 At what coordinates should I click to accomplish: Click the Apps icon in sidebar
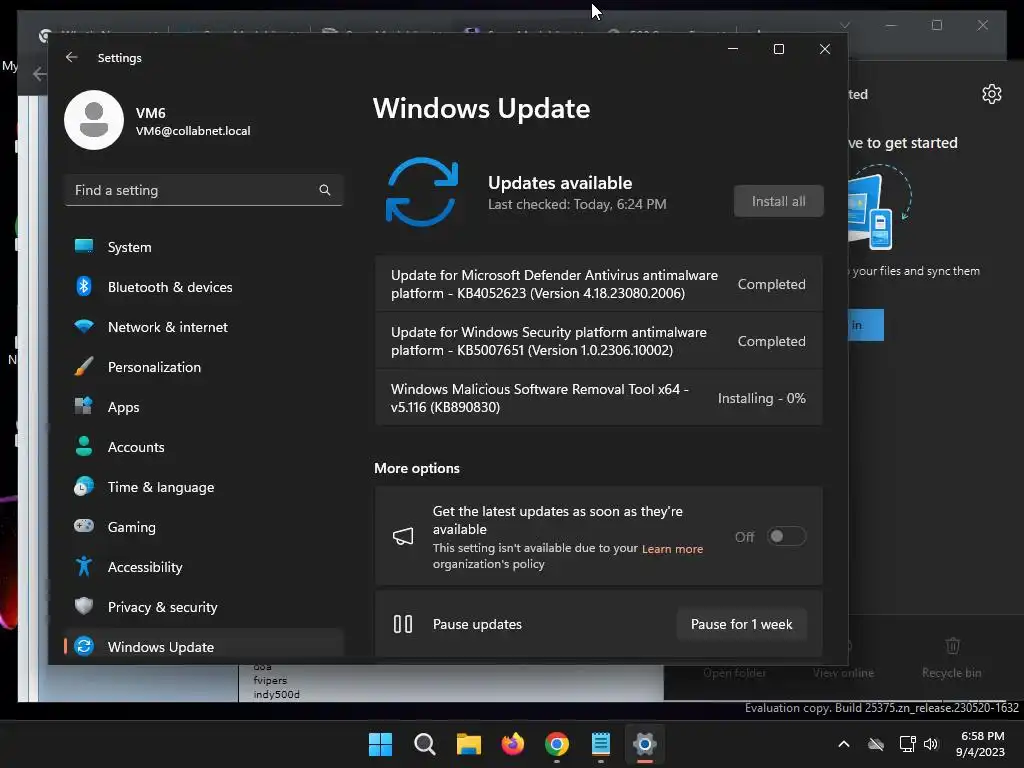84,406
